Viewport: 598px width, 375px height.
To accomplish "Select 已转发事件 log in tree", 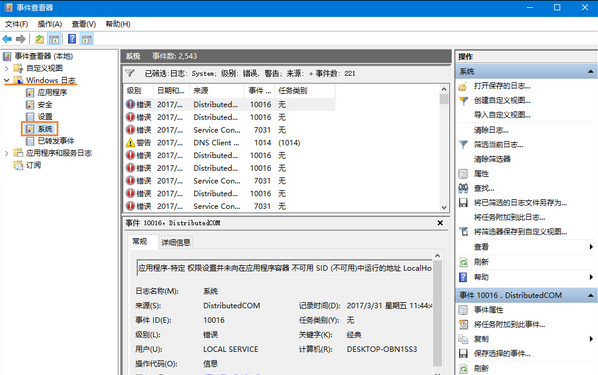I will [56, 141].
